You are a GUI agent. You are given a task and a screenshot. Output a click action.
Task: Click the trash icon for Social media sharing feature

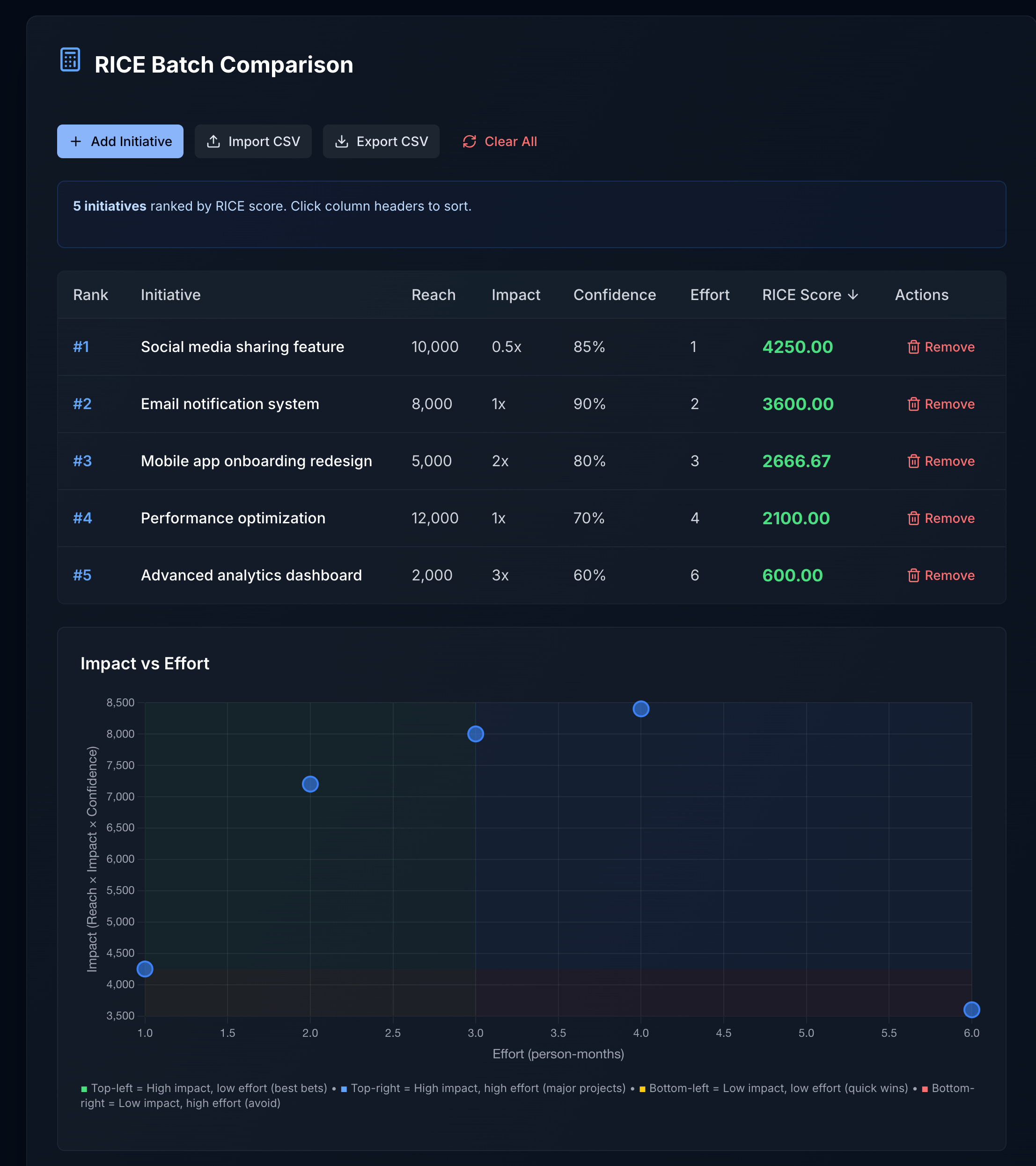pyautogui.click(x=914, y=347)
